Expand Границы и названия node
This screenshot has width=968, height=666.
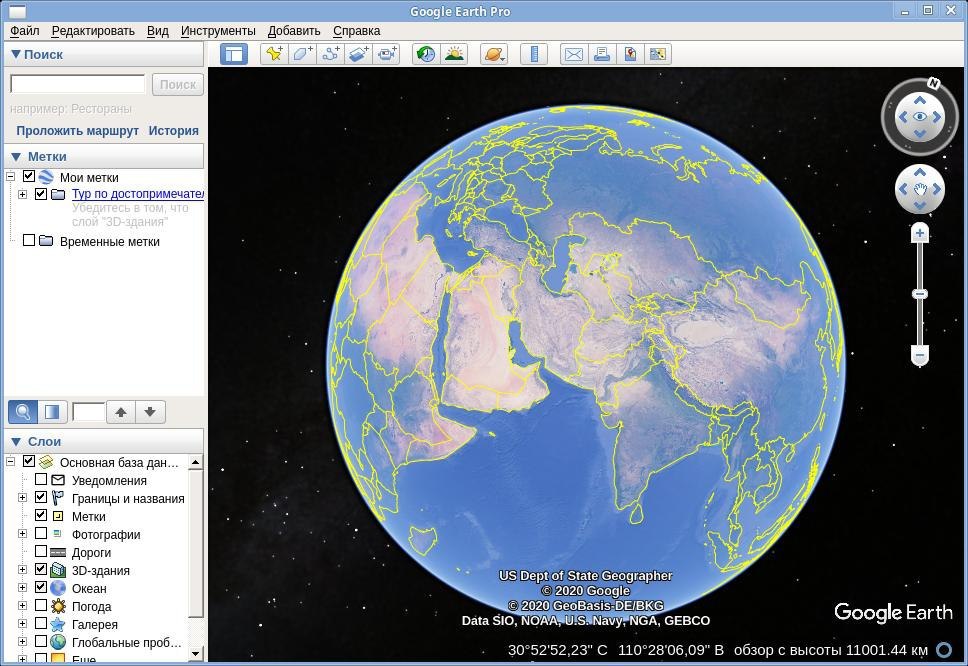pos(23,497)
